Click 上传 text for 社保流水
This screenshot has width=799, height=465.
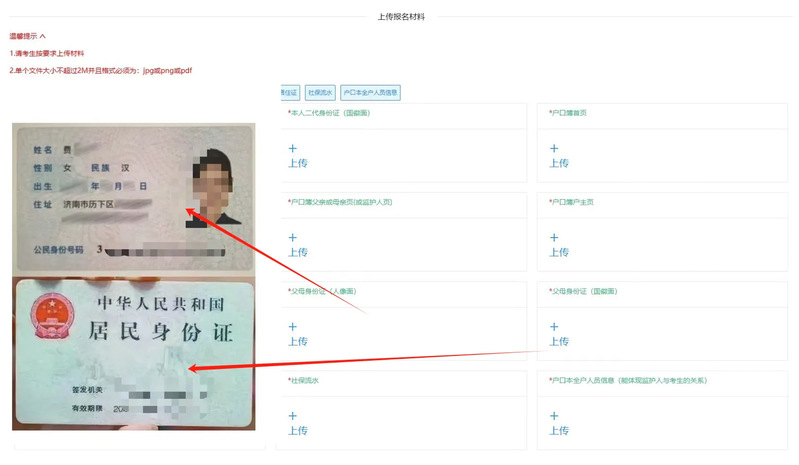(298, 430)
